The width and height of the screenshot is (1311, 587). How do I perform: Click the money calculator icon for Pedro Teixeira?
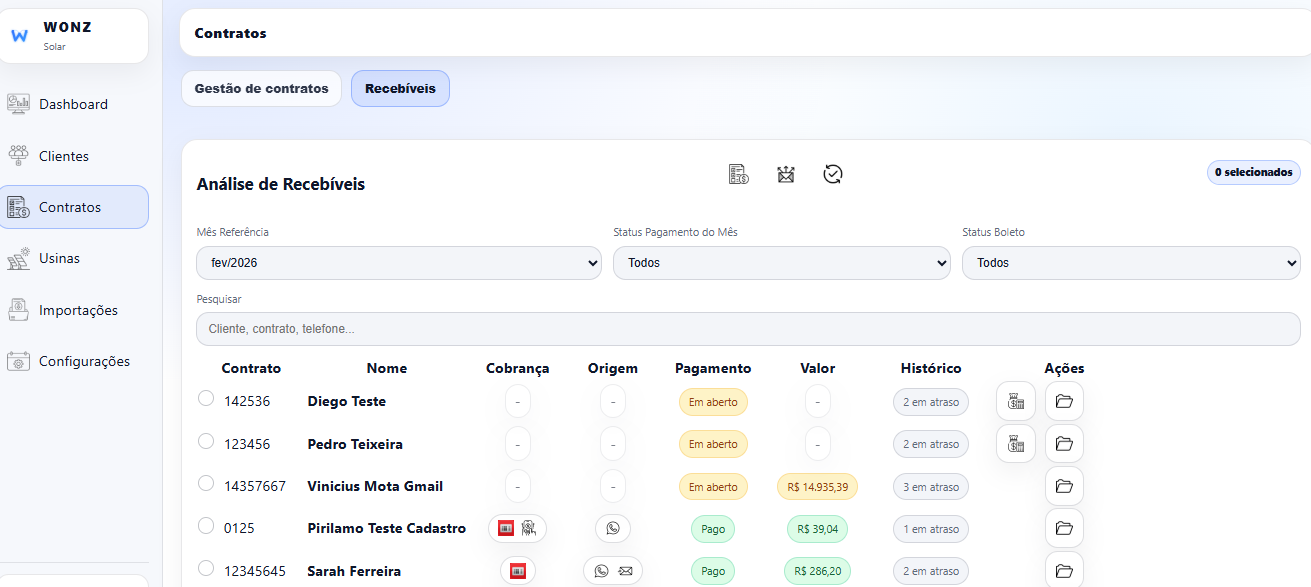coord(1016,444)
